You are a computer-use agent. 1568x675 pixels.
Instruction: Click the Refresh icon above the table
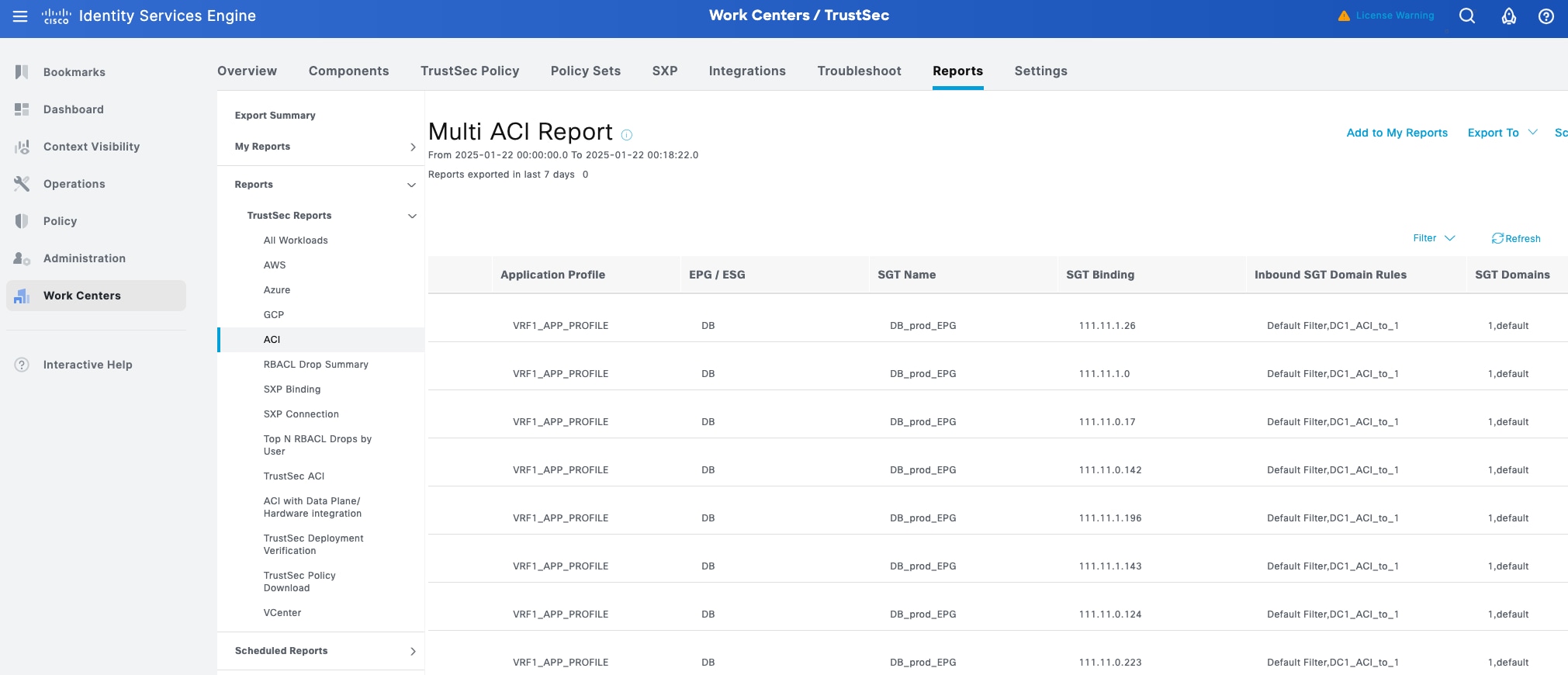coord(1497,238)
